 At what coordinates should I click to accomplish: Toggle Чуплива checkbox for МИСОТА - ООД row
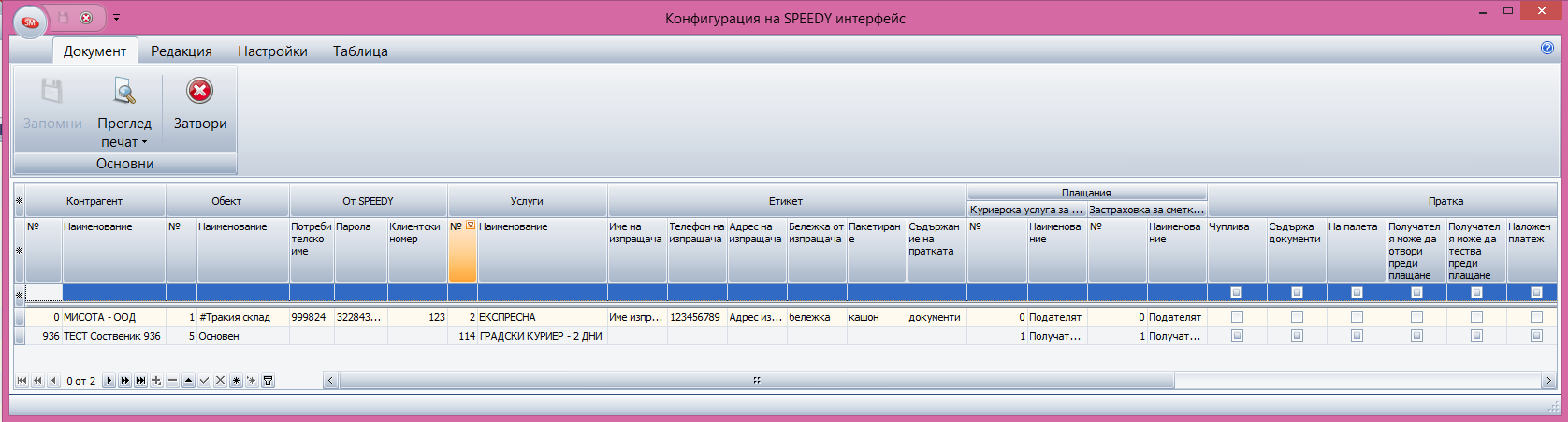point(1237,317)
